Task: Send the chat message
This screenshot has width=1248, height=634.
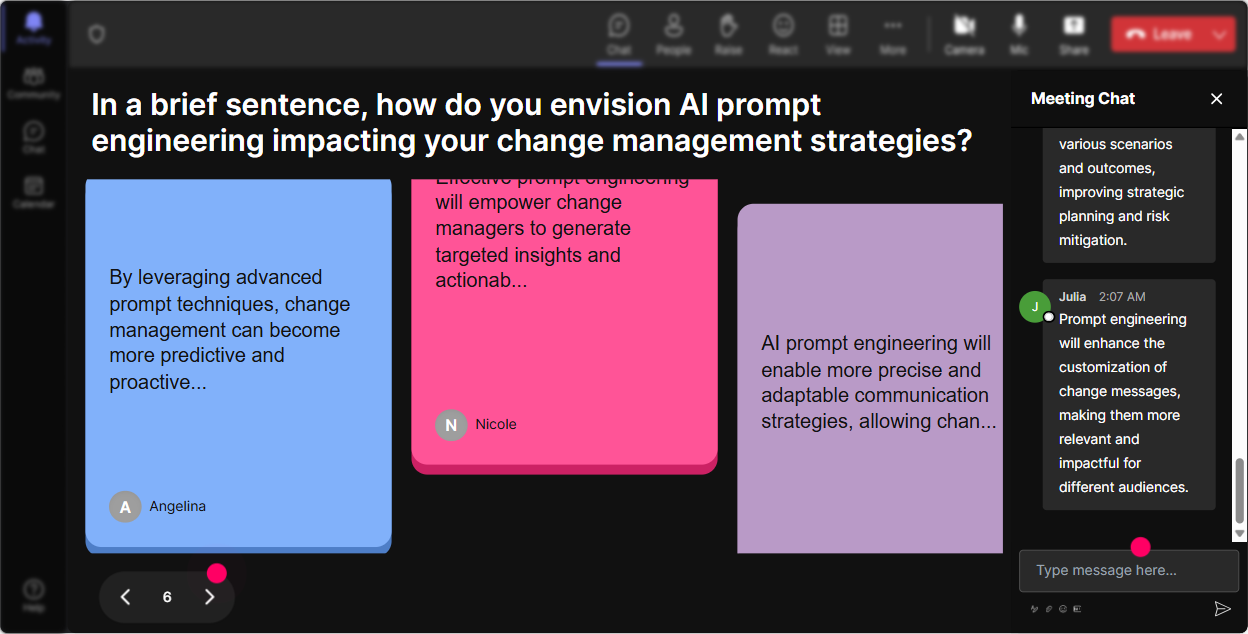Action: pyautogui.click(x=1222, y=608)
